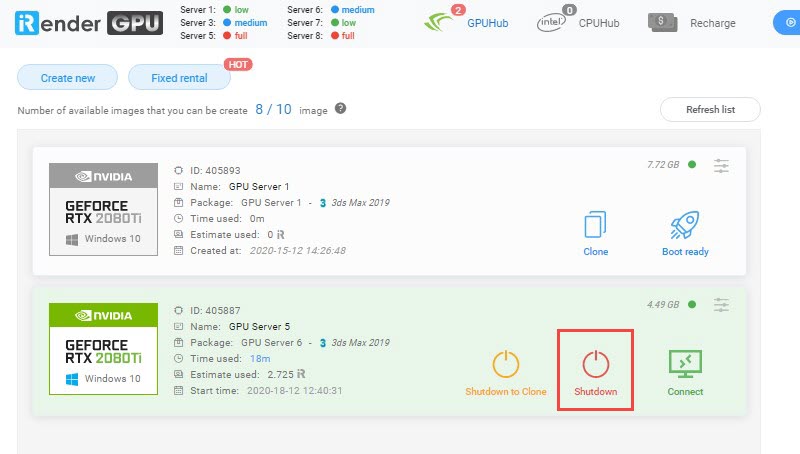Refresh the image list
Screen dimensions: 800x454
709,109
